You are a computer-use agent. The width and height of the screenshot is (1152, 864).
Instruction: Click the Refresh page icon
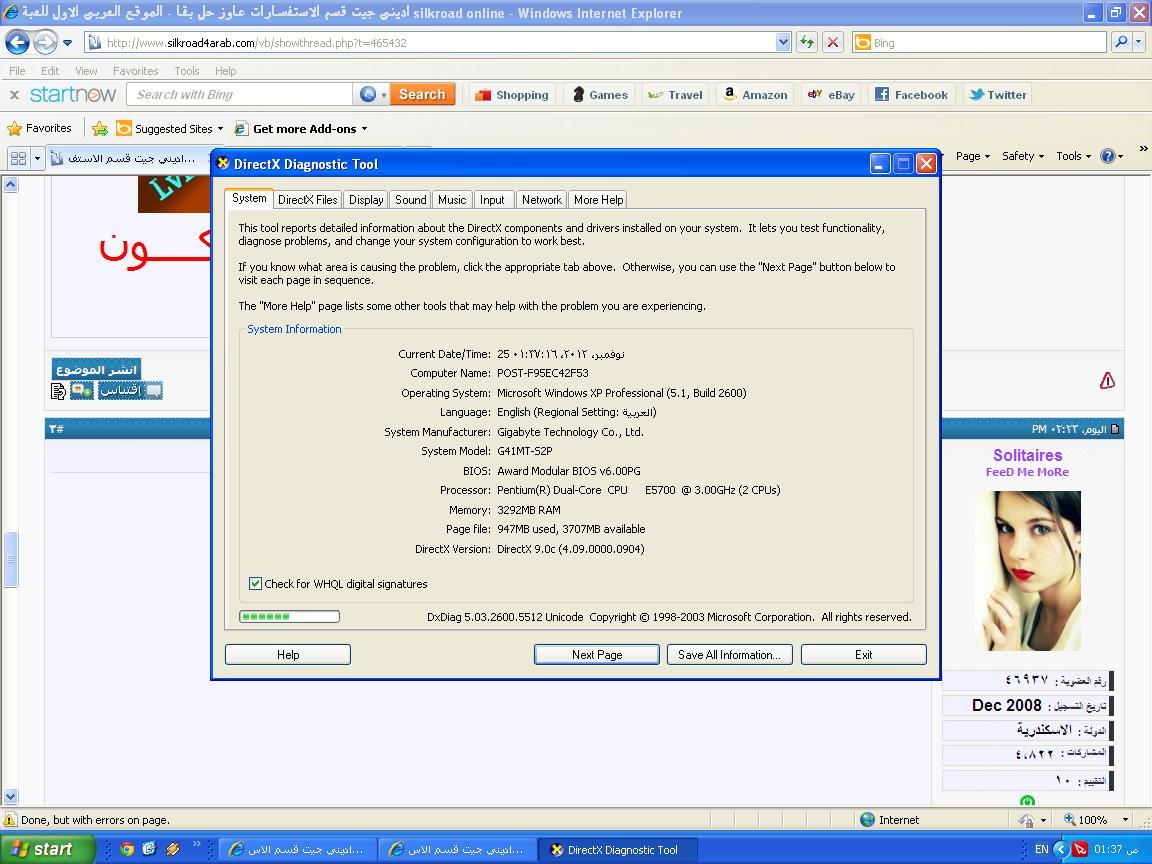(807, 43)
